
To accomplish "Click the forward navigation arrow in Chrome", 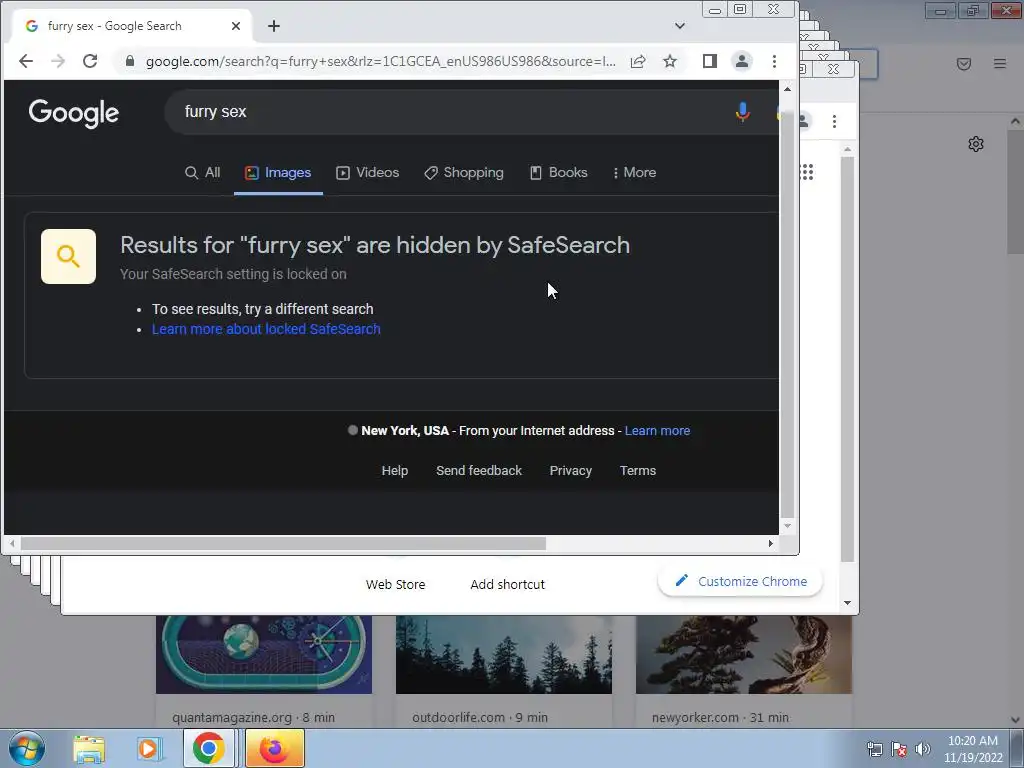I will click(x=57, y=61).
